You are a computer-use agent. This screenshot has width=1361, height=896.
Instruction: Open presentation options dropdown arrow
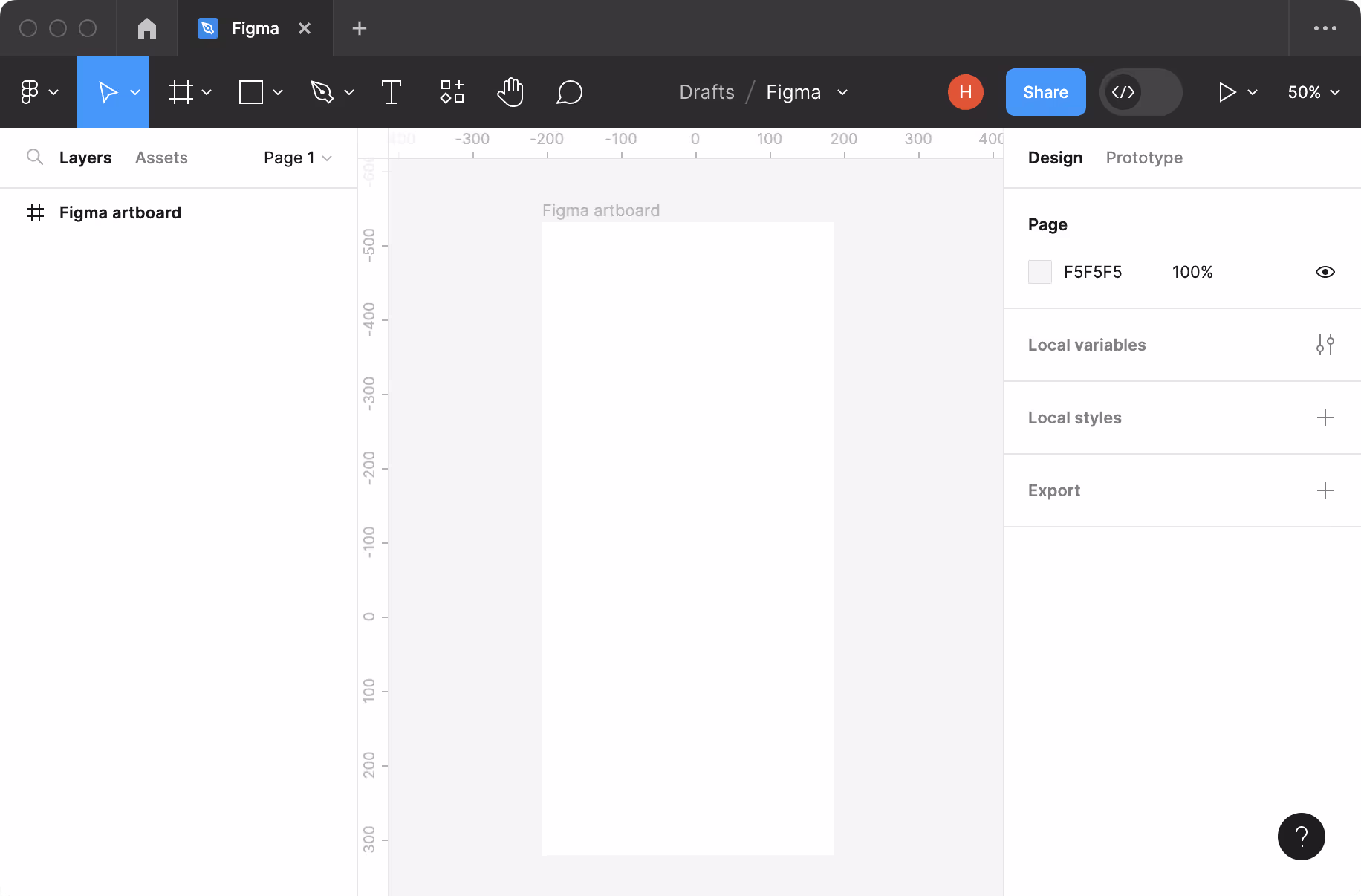pyautogui.click(x=1253, y=93)
